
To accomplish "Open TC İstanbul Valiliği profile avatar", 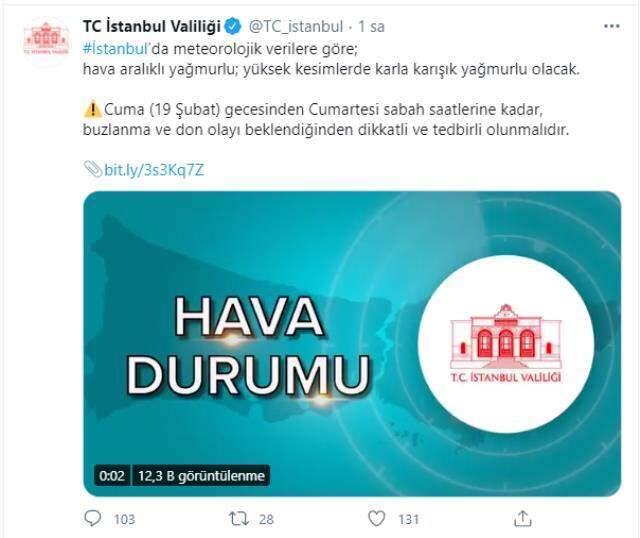I will pyautogui.click(x=46, y=40).
